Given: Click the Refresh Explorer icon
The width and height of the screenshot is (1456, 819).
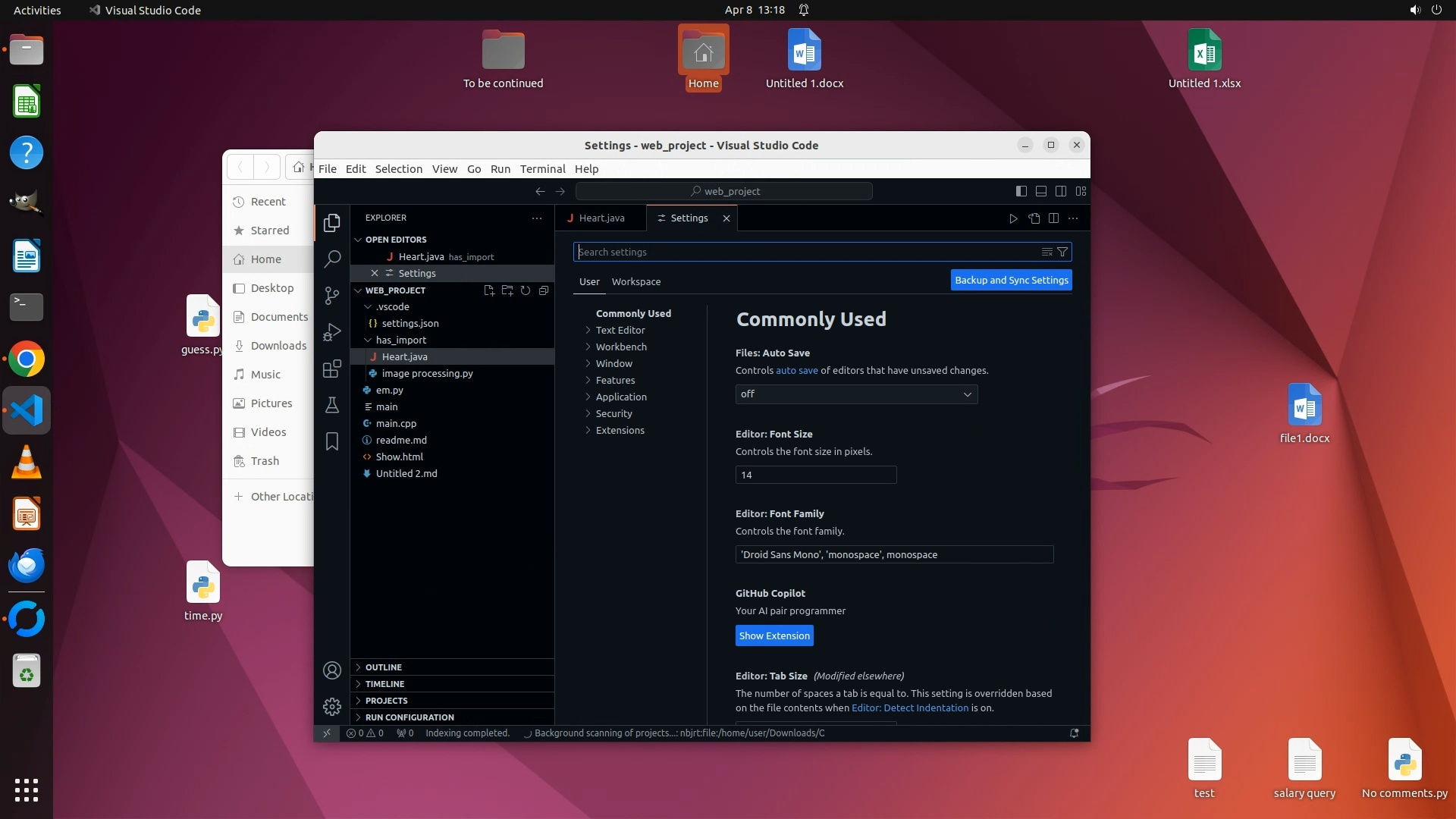Looking at the screenshot, I should [526, 290].
